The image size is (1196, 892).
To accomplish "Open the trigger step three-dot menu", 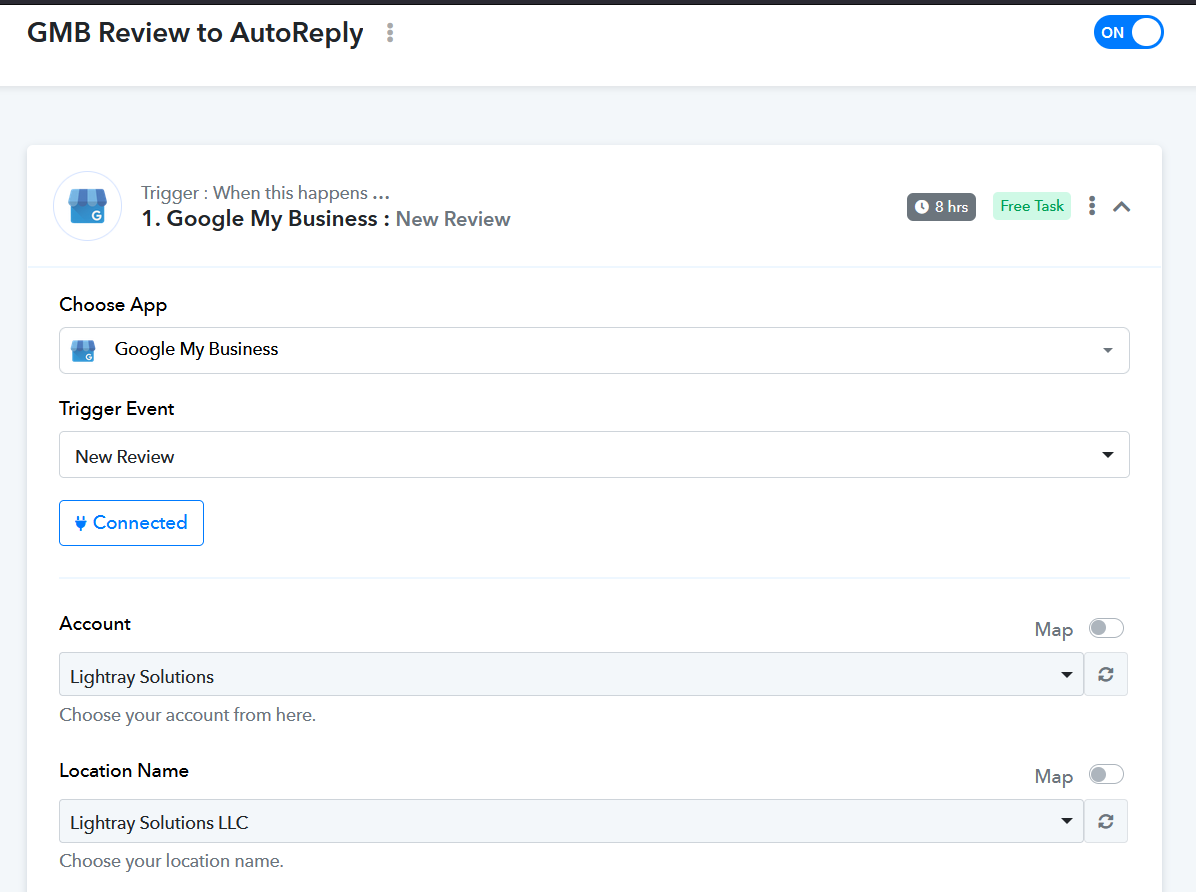I will coord(1092,206).
